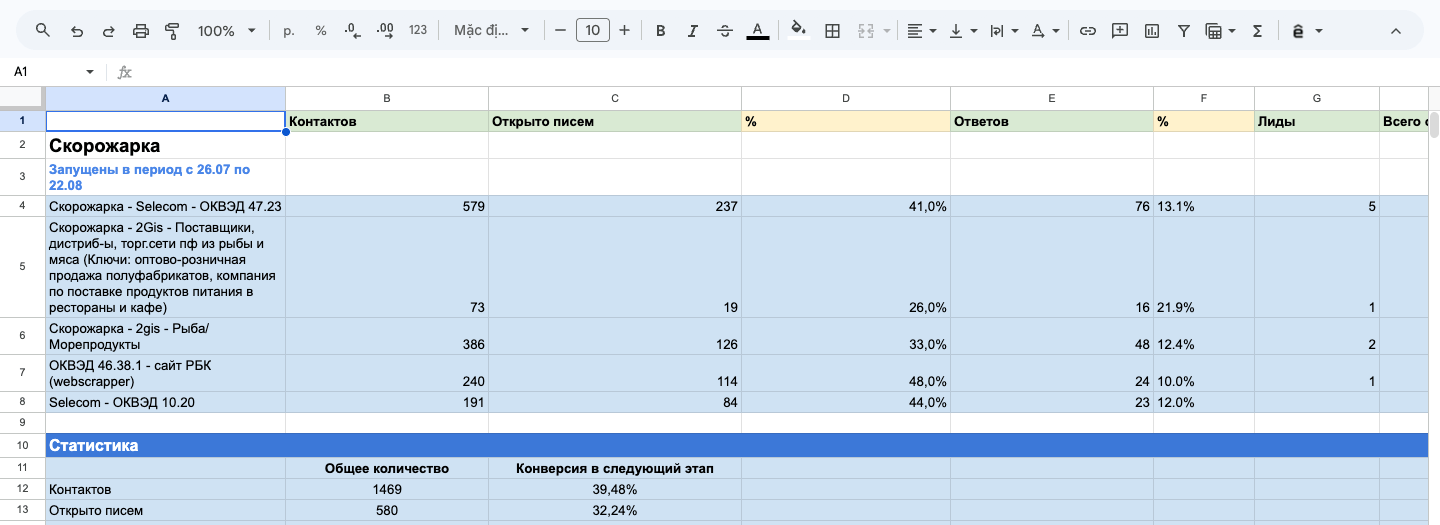Insert a chart
1440x525 pixels.
click(x=1152, y=31)
